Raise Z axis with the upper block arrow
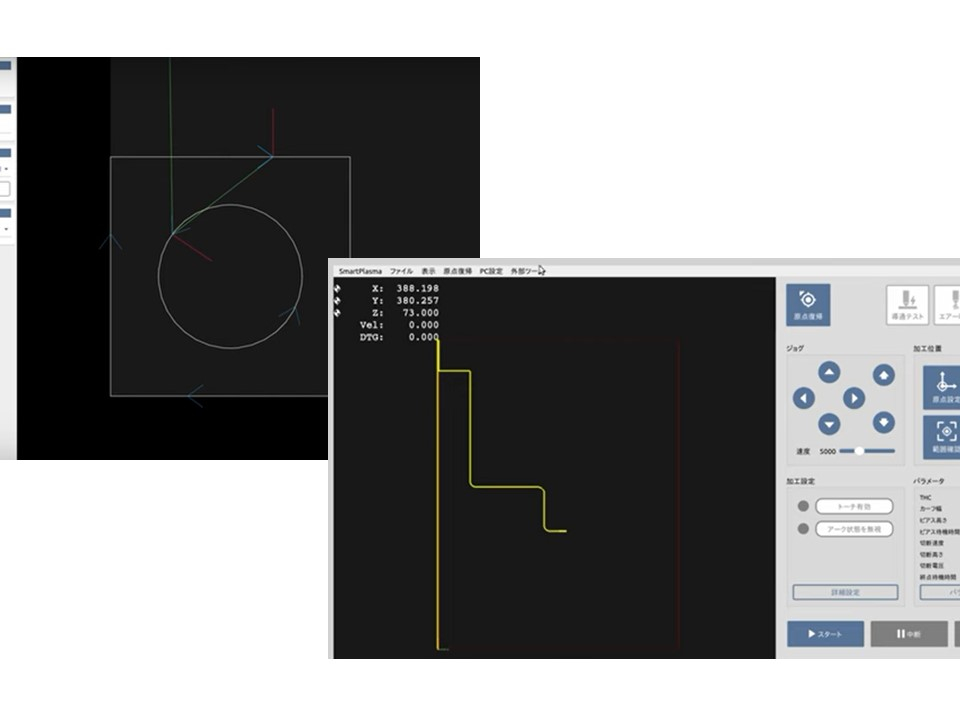 coord(883,375)
